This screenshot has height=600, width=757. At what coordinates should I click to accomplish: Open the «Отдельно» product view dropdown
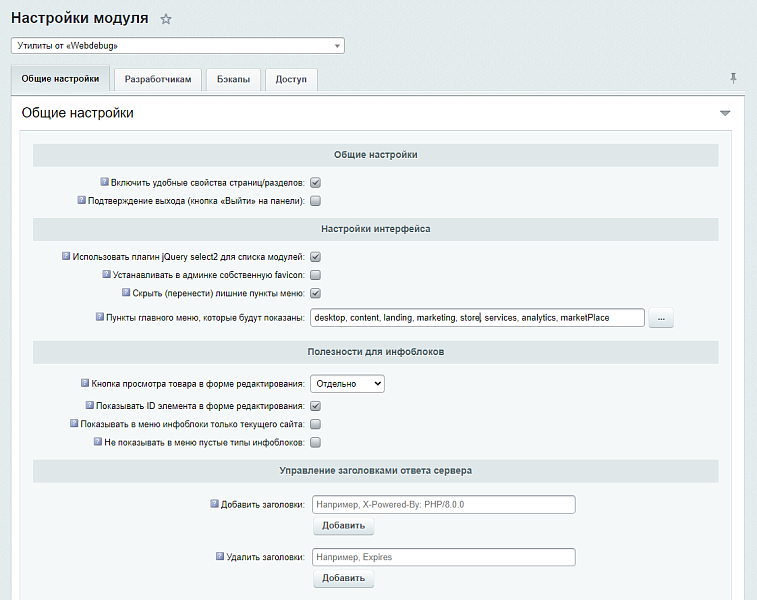tap(347, 383)
